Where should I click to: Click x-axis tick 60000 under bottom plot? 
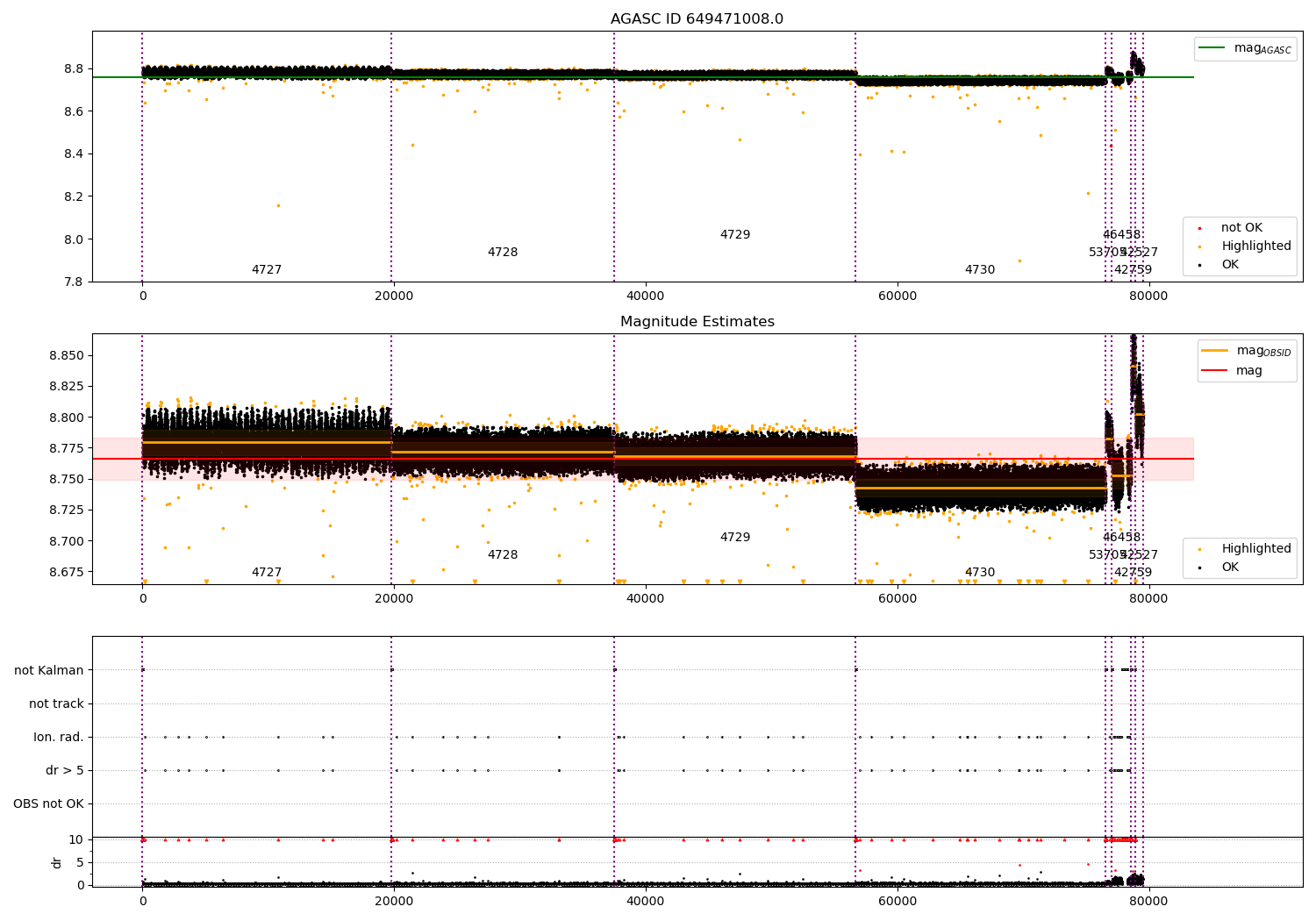pyautogui.click(x=898, y=902)
